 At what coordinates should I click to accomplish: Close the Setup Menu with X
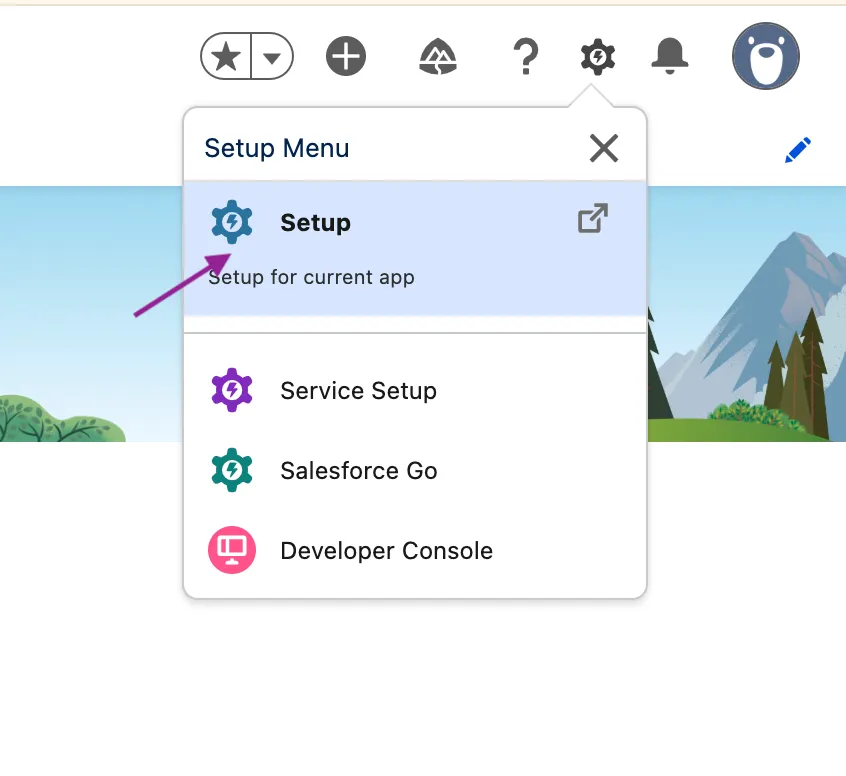click(604, 148)
